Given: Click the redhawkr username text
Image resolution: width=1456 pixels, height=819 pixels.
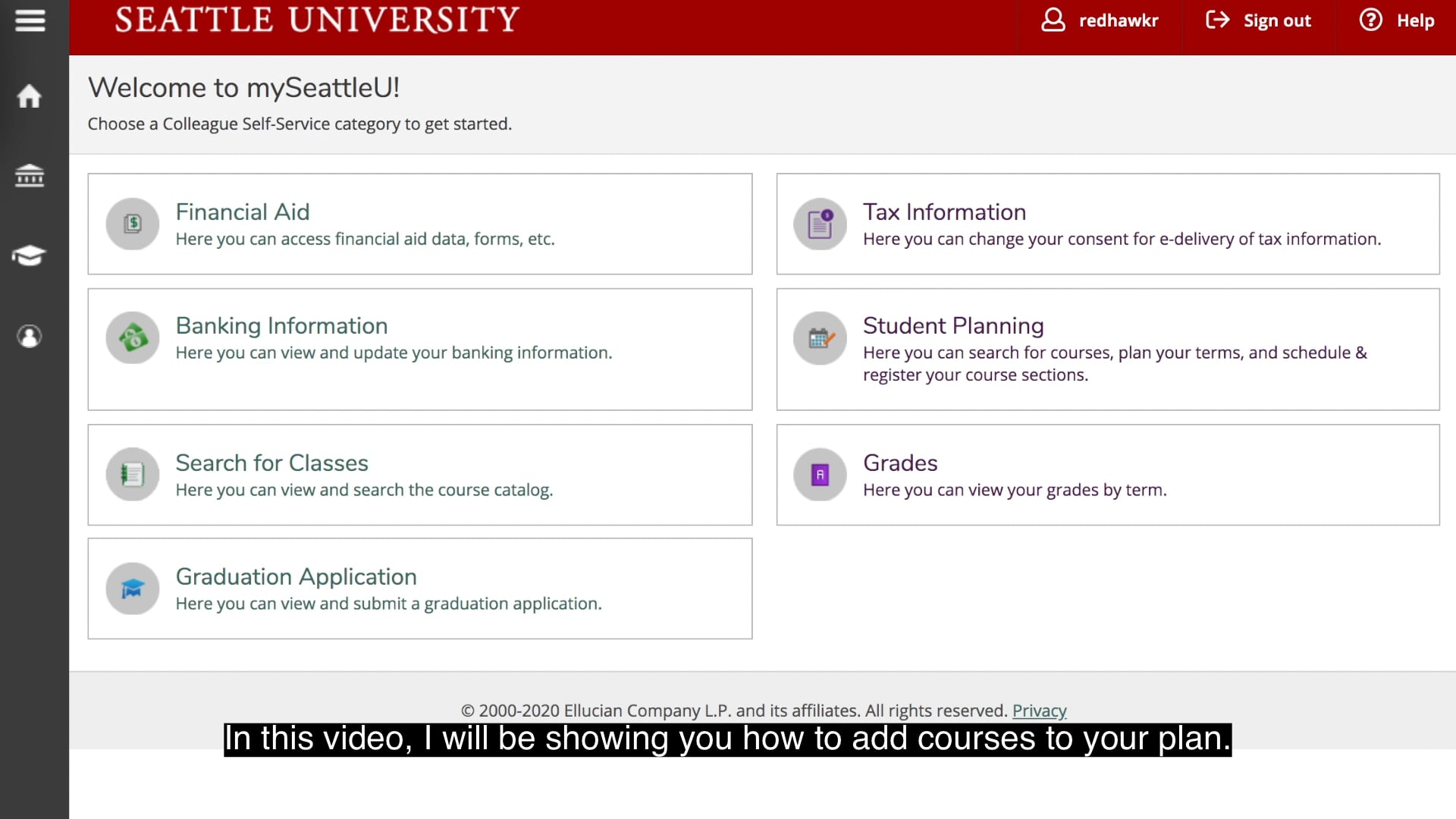Looking at the screenshot, I should pyautogui.click(x=1119, y=20).
